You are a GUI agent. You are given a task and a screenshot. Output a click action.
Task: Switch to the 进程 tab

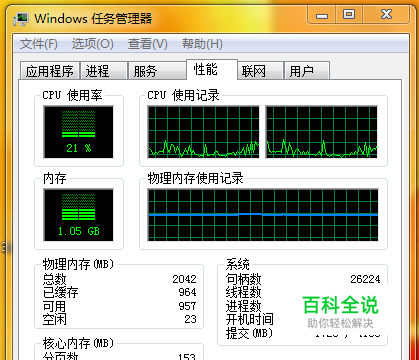click(104, 71)
